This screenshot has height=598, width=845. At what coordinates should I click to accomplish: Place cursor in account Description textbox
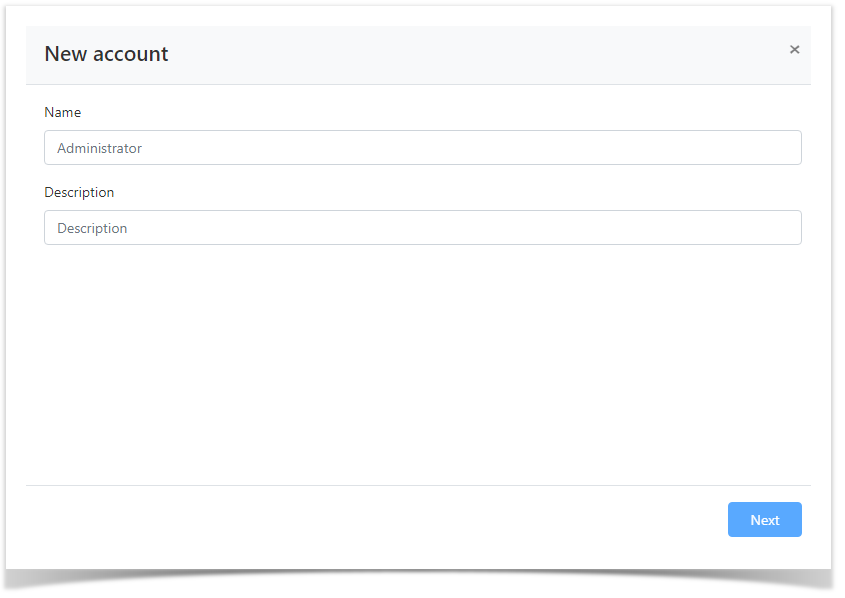pyautogui.click(x=422, y=228)
